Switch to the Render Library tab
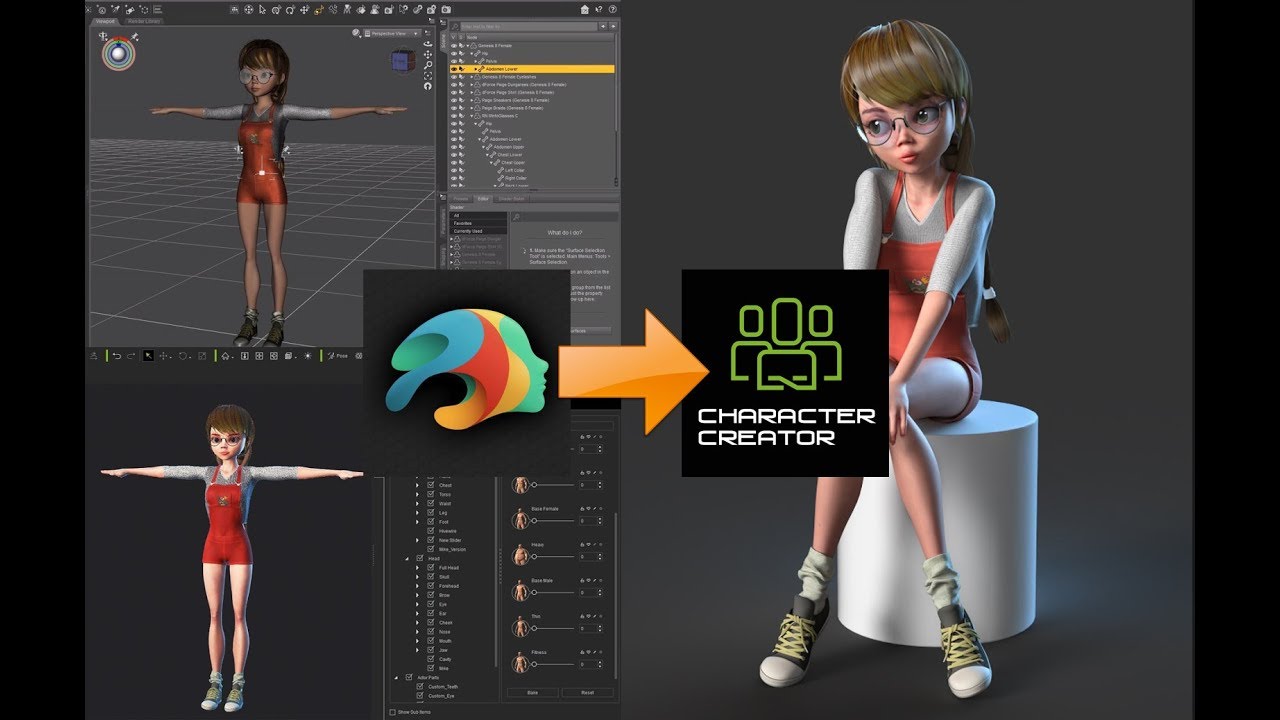 coord(144,21)
